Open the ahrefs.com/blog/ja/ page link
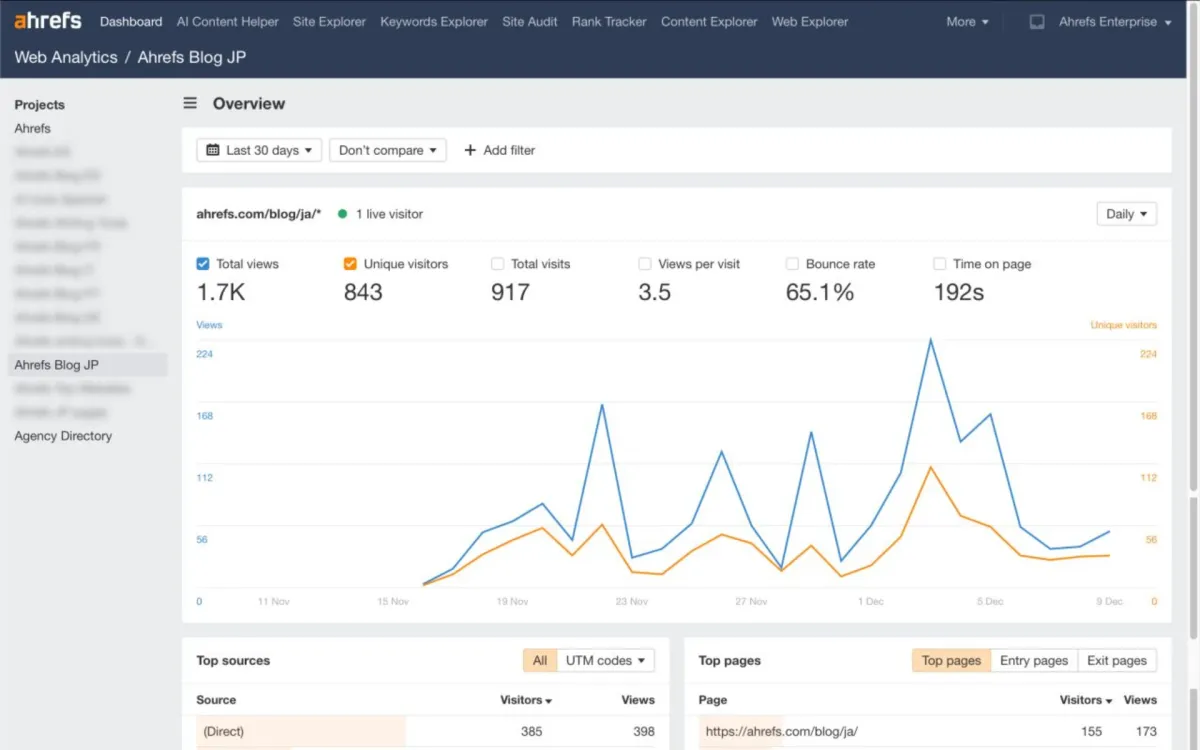Screen dimensions: 1200x750 pyautogui.click(x=781, y=731)
